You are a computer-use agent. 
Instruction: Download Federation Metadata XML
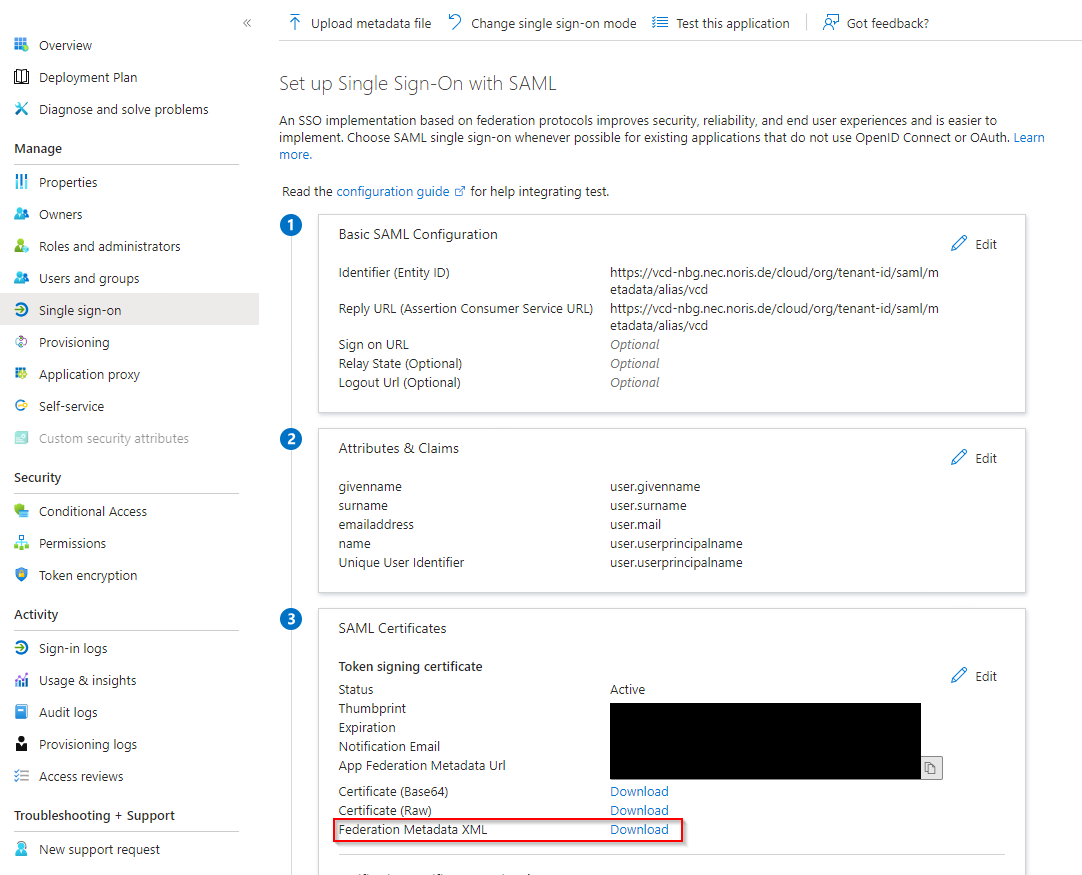point(639,829)
